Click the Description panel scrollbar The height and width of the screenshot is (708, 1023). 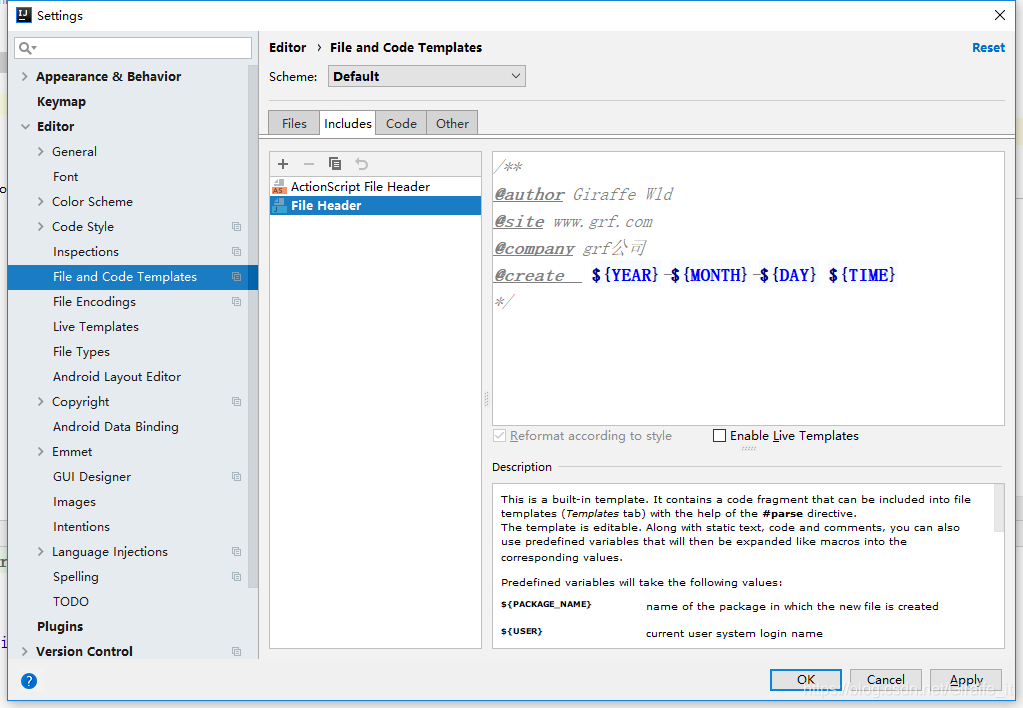click(x=999, y=508)
